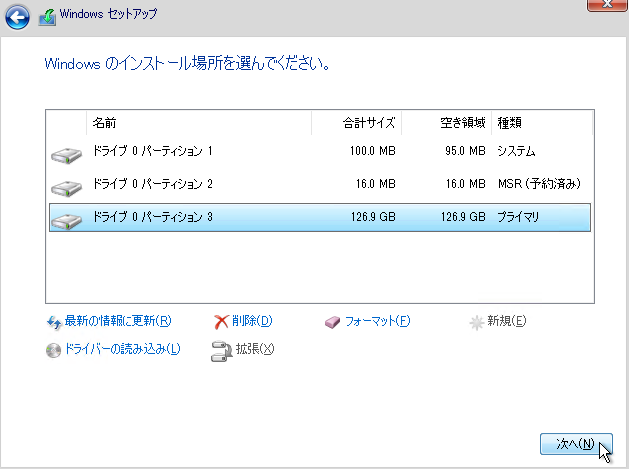Sort by the 名前 column header

pos(199,123)
